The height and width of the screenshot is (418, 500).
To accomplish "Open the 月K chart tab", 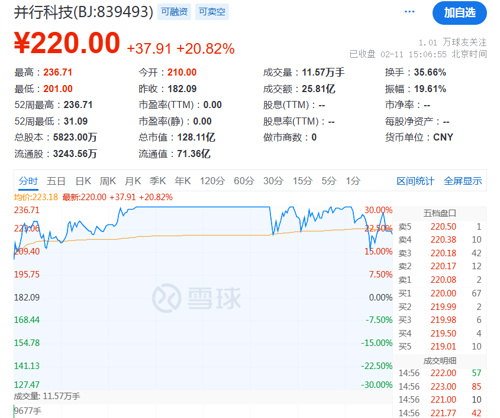I will [133, 181].
